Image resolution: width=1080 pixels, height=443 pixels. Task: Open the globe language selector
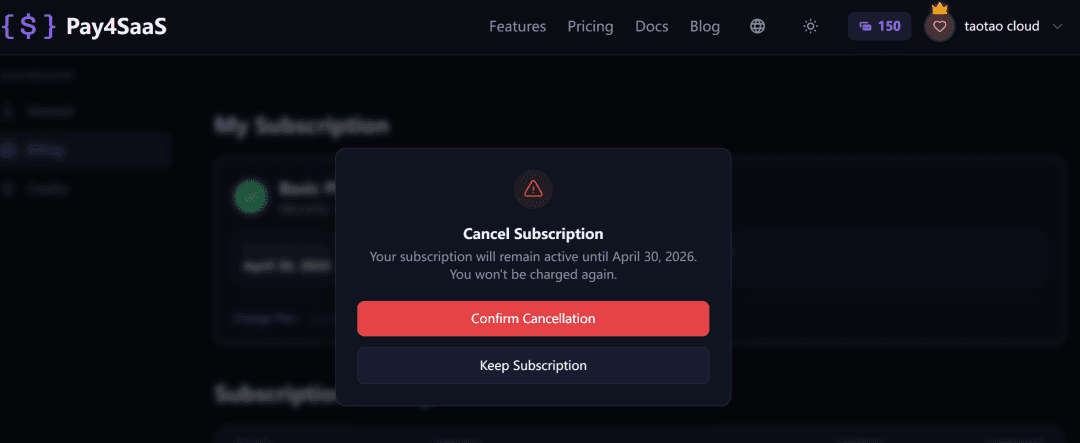758,26
